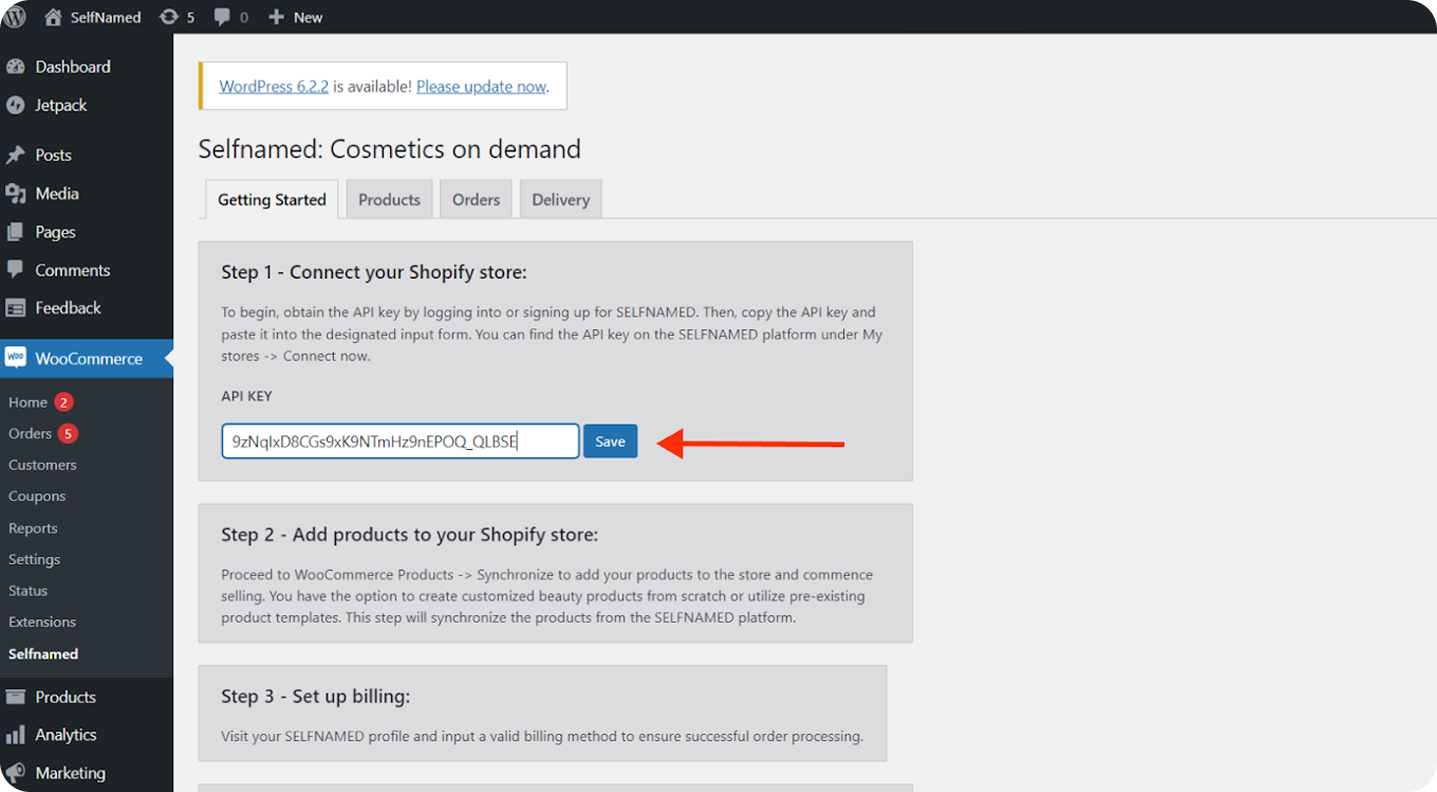Click the Analytics bar chart icon

pos(15,735)
